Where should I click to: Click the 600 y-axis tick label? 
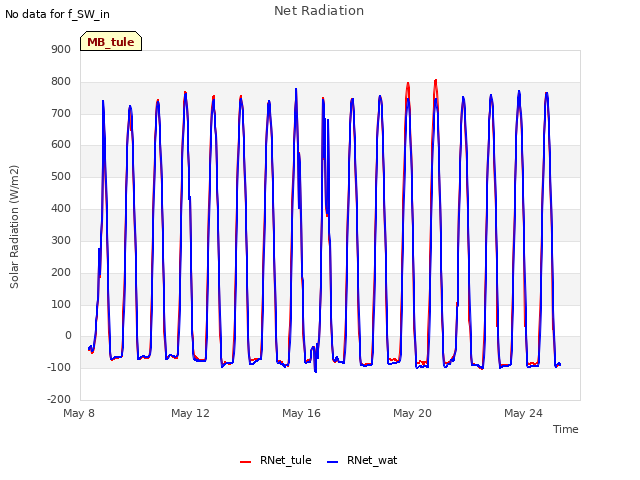click(61, 144)
